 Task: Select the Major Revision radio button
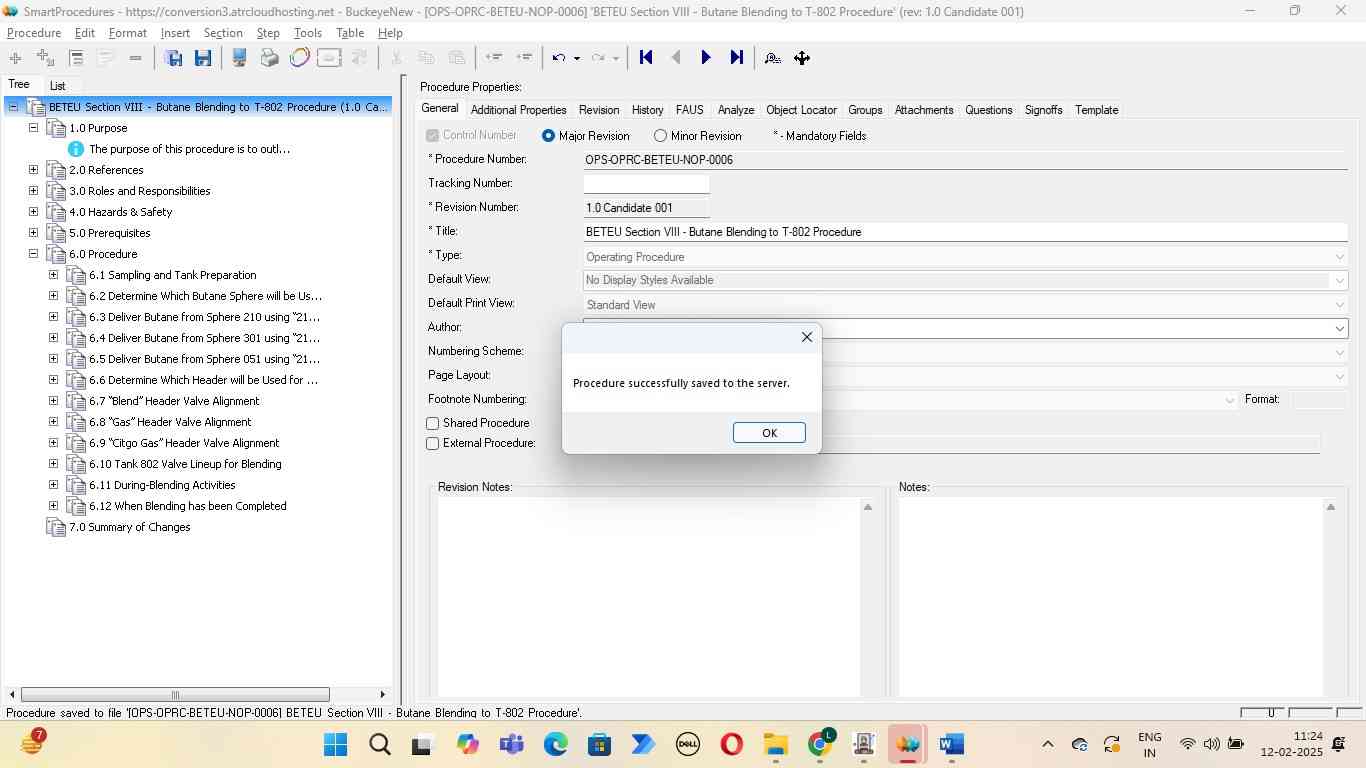pos(548,136)
